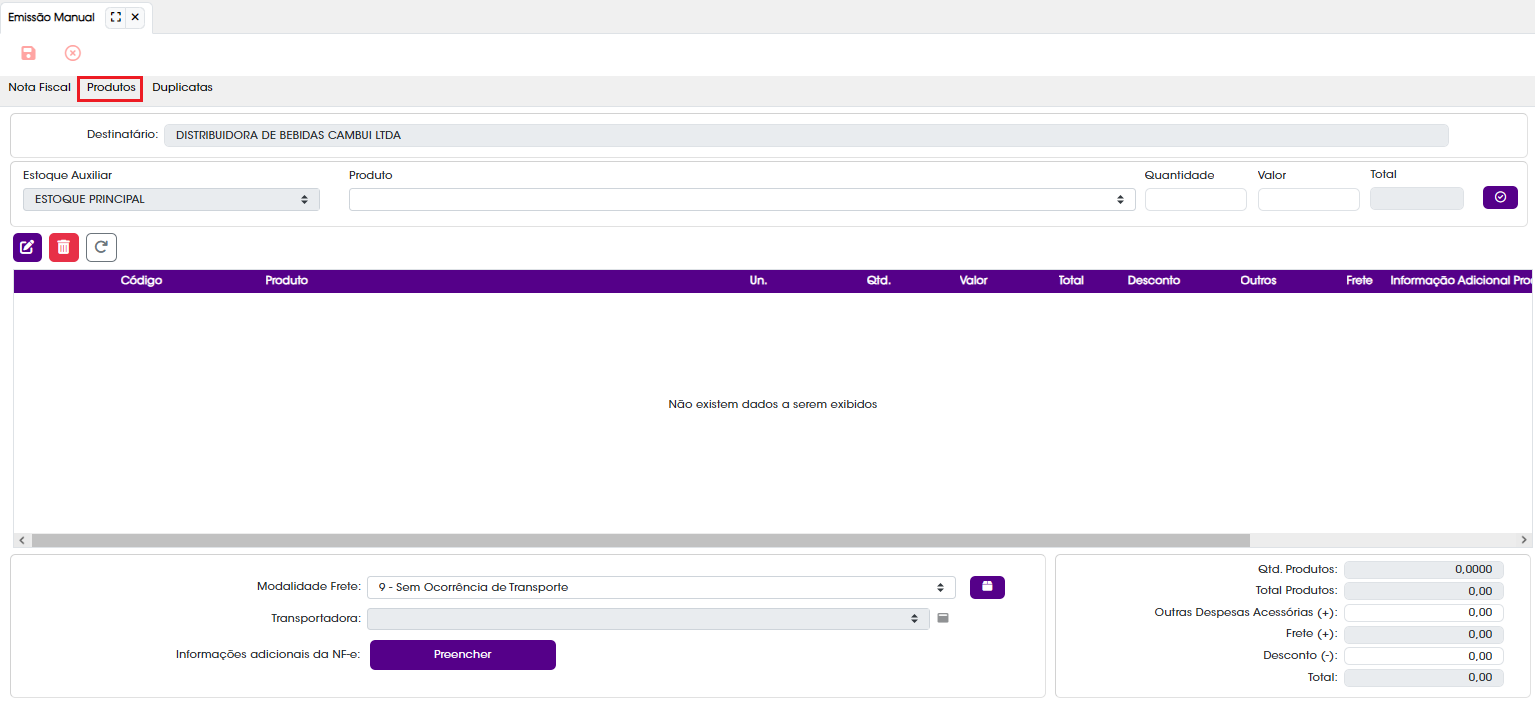Open the Transportadora dropdown
Screen dimensions: 1537x712
(x=648, y=619)
